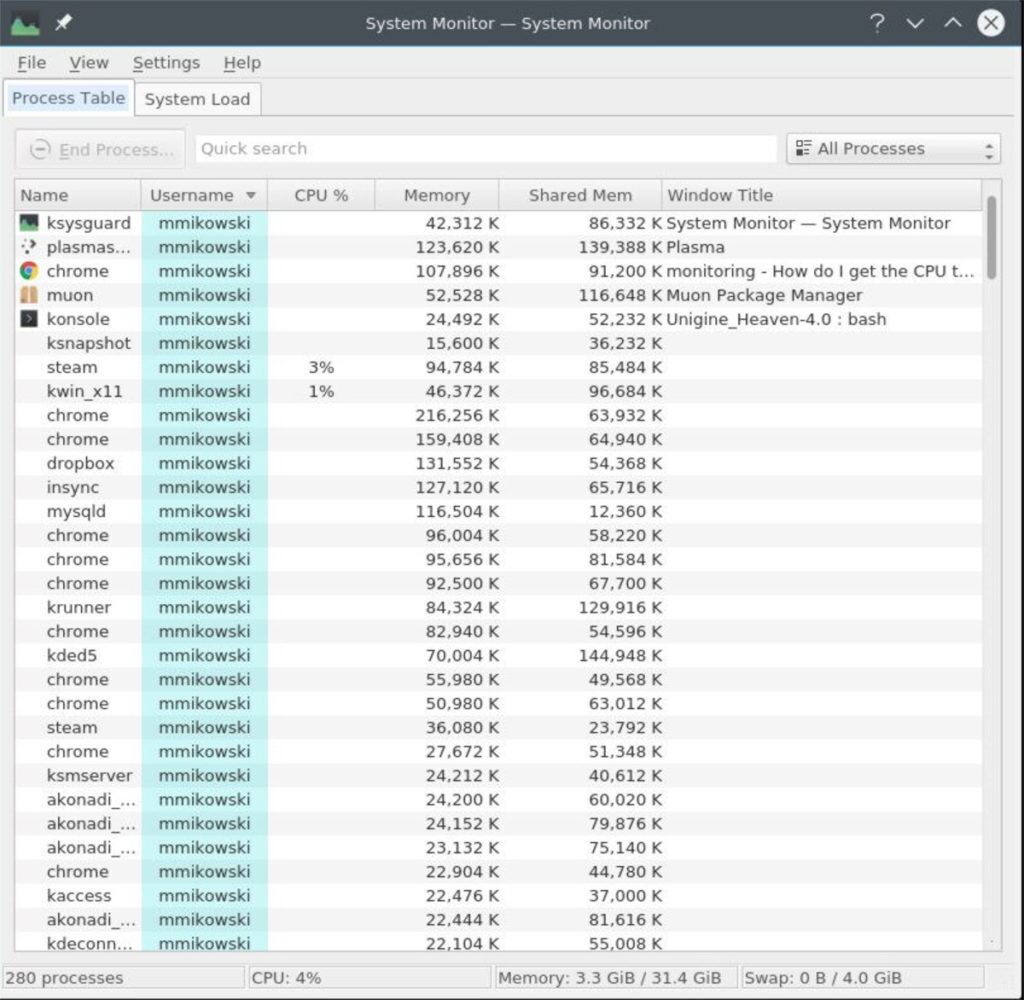Open contextual help via question mark icon
Screen dimensions: 1024x1000
pyautogui.click(x=877, y=23)
